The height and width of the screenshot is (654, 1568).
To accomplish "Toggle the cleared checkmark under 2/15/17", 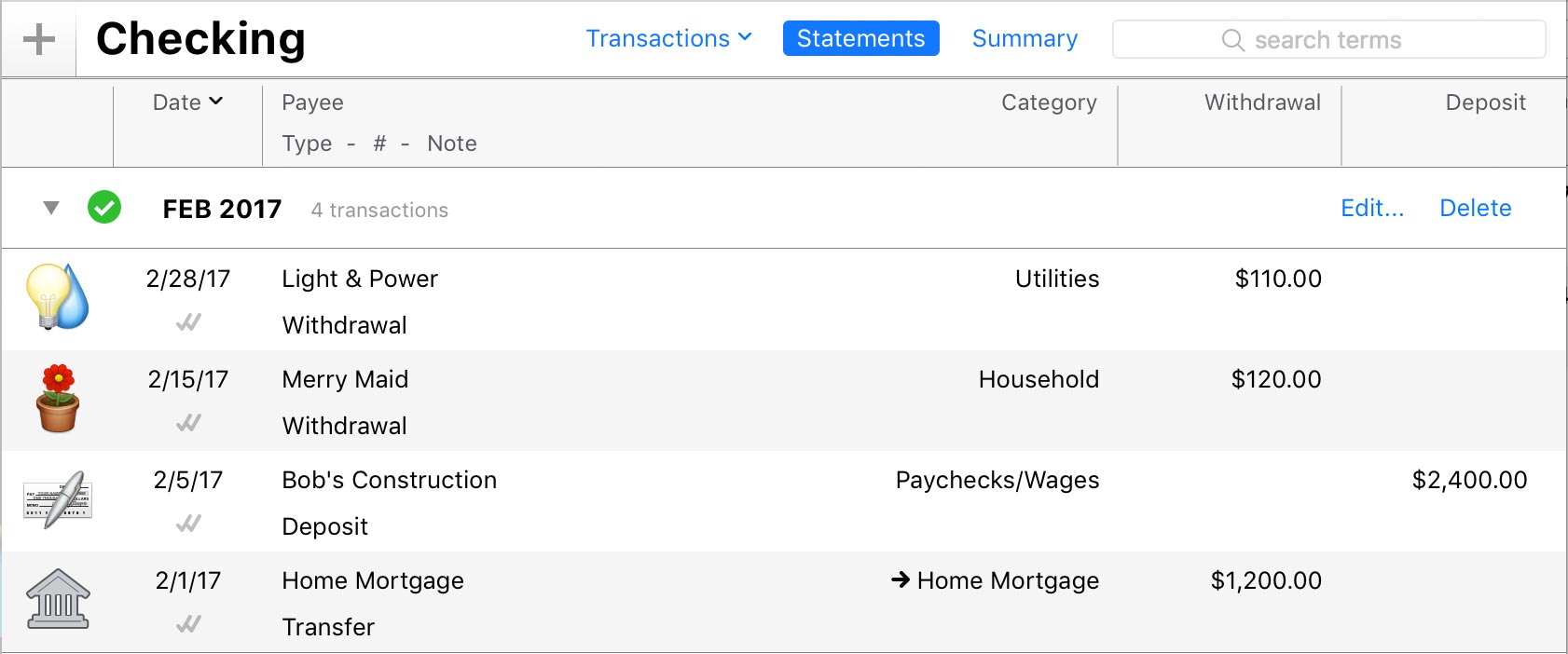I will pyautogui.click(x=188, y=423).
